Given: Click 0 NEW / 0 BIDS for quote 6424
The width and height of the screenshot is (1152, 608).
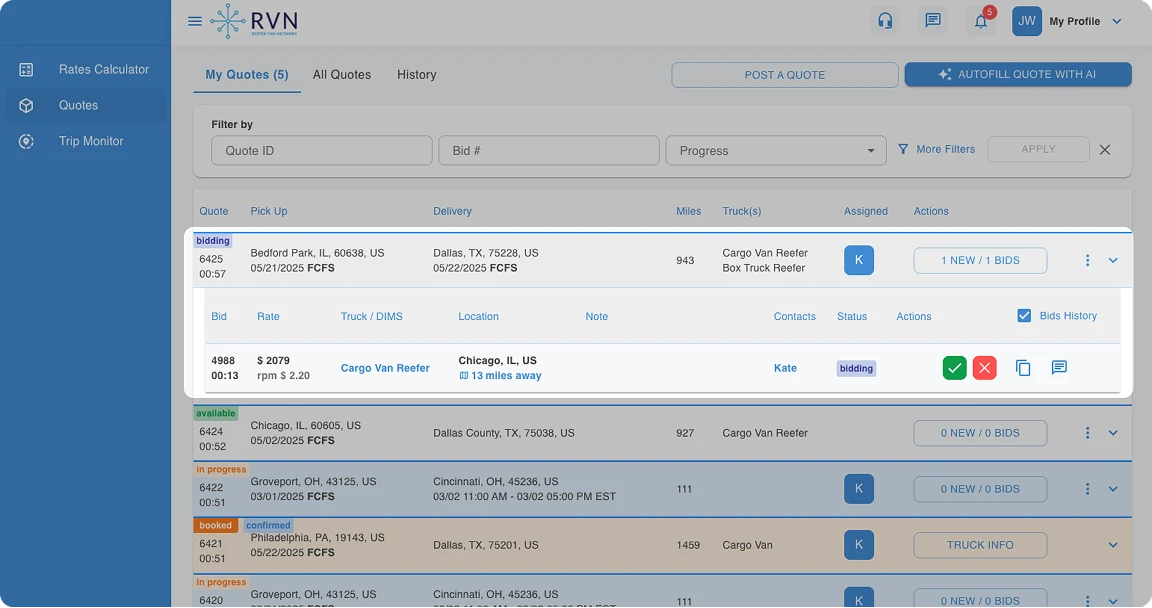Looking at the screenshot, I should click(980, 433).
